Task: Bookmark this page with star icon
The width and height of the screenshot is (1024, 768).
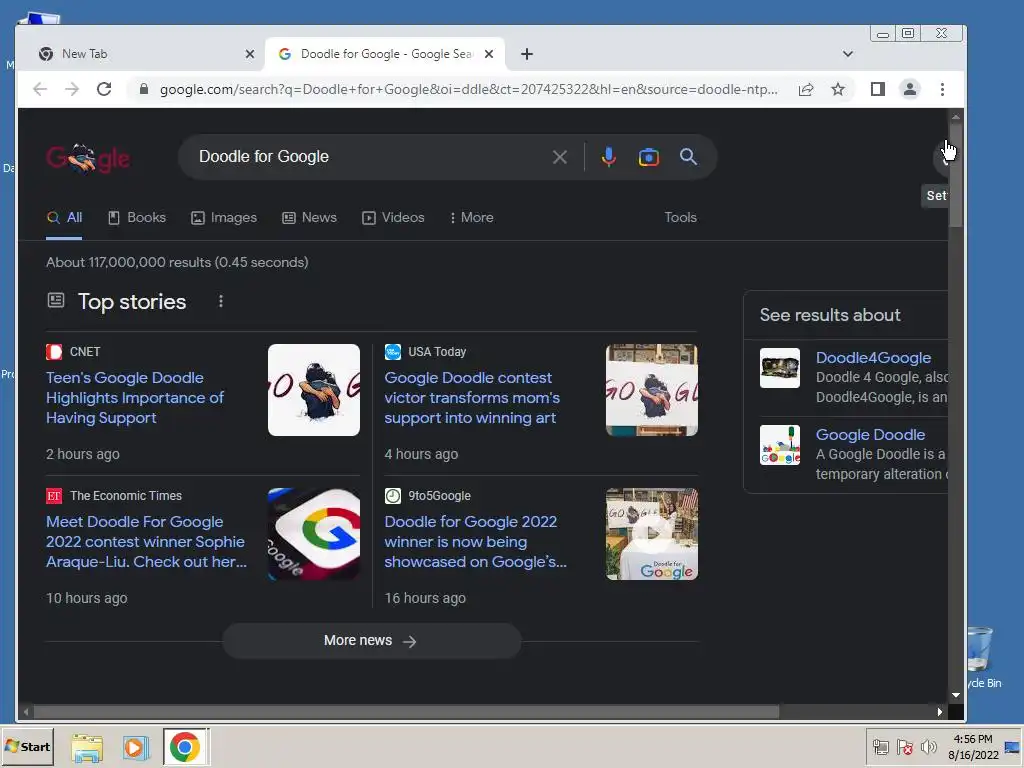Action: pos(838,89)
